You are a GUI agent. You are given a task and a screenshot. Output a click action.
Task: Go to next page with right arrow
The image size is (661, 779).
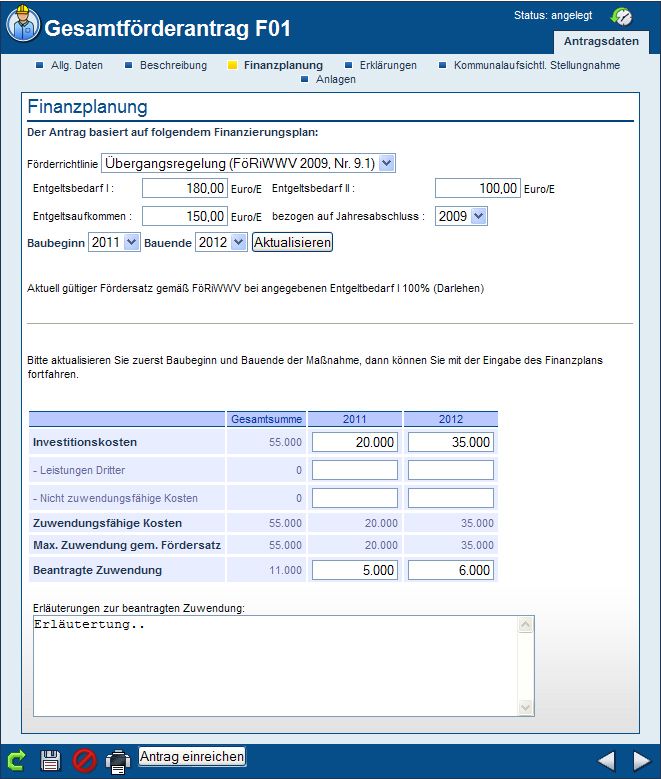tap(642, 761)
